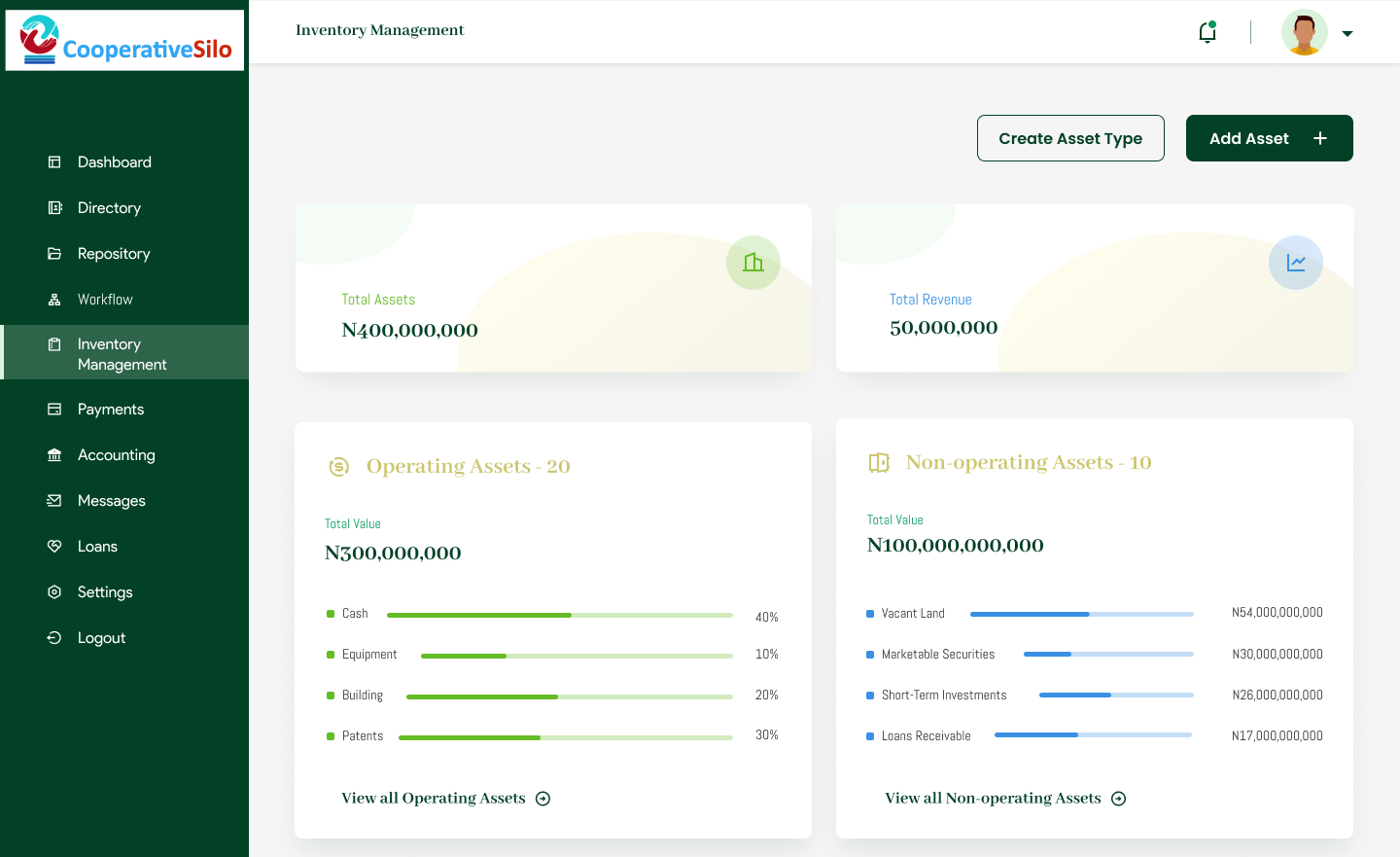Click the notification bell icon

tap(1207, 32)
